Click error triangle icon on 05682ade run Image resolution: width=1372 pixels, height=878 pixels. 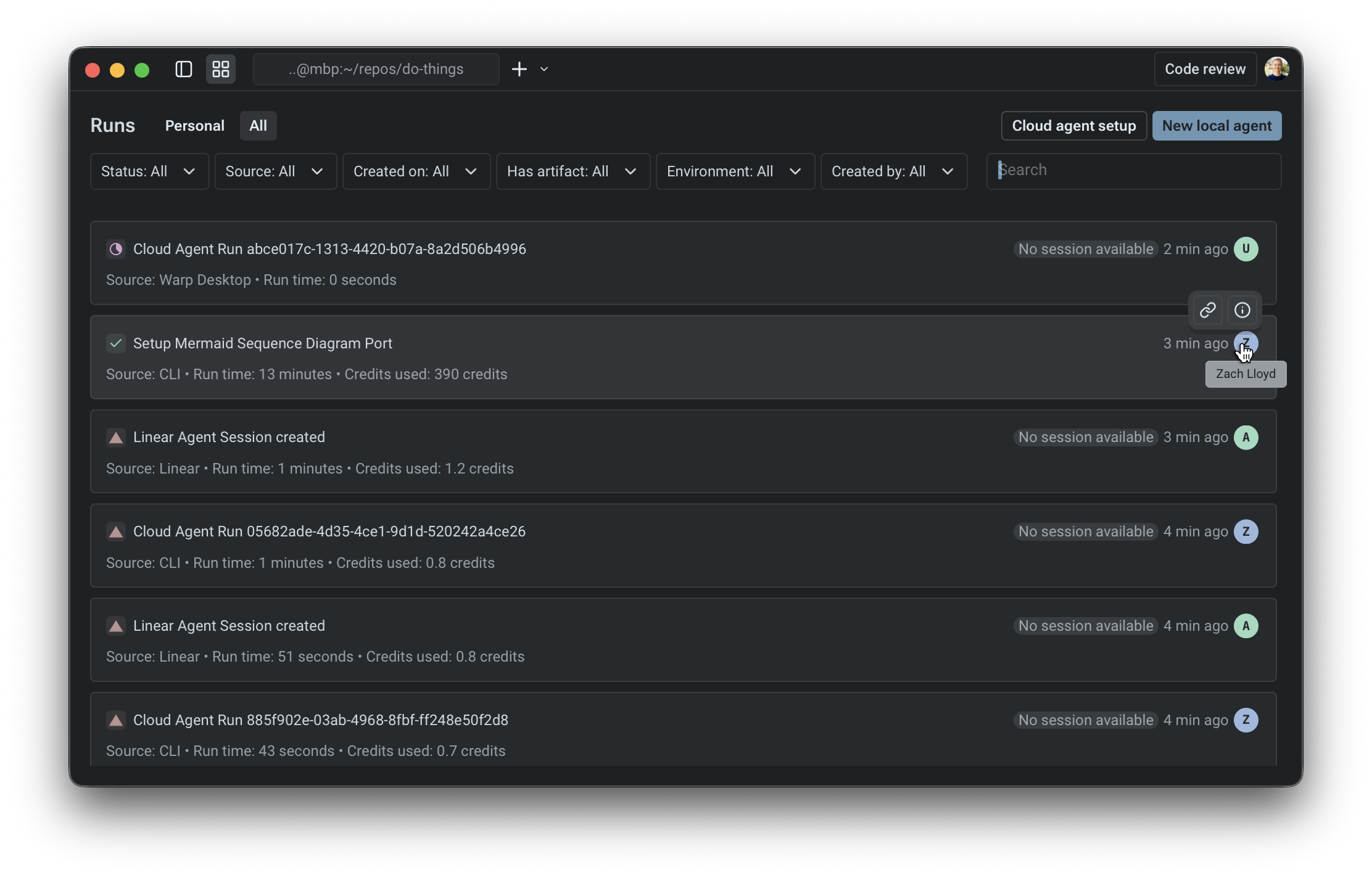[115, 531]
